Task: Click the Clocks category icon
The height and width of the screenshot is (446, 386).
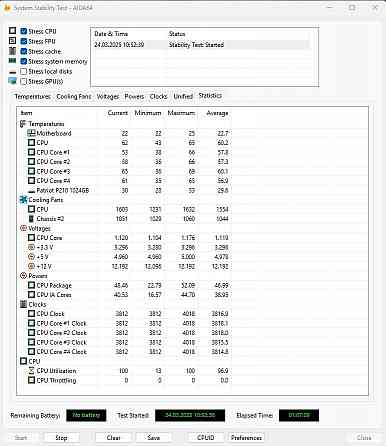Action: click(23, 304)
